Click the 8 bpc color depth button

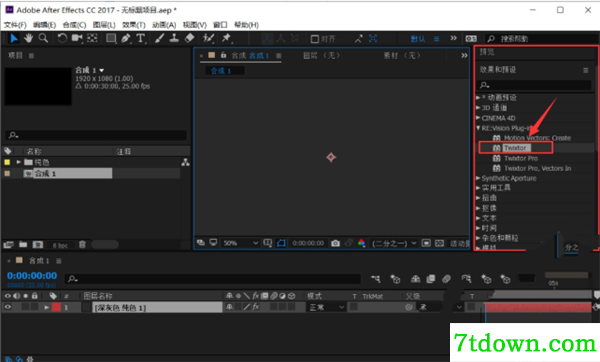60,245
